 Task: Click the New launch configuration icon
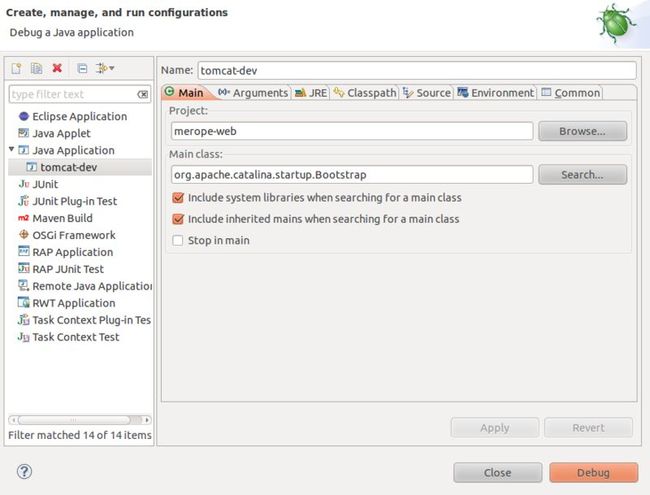(17, 68)
